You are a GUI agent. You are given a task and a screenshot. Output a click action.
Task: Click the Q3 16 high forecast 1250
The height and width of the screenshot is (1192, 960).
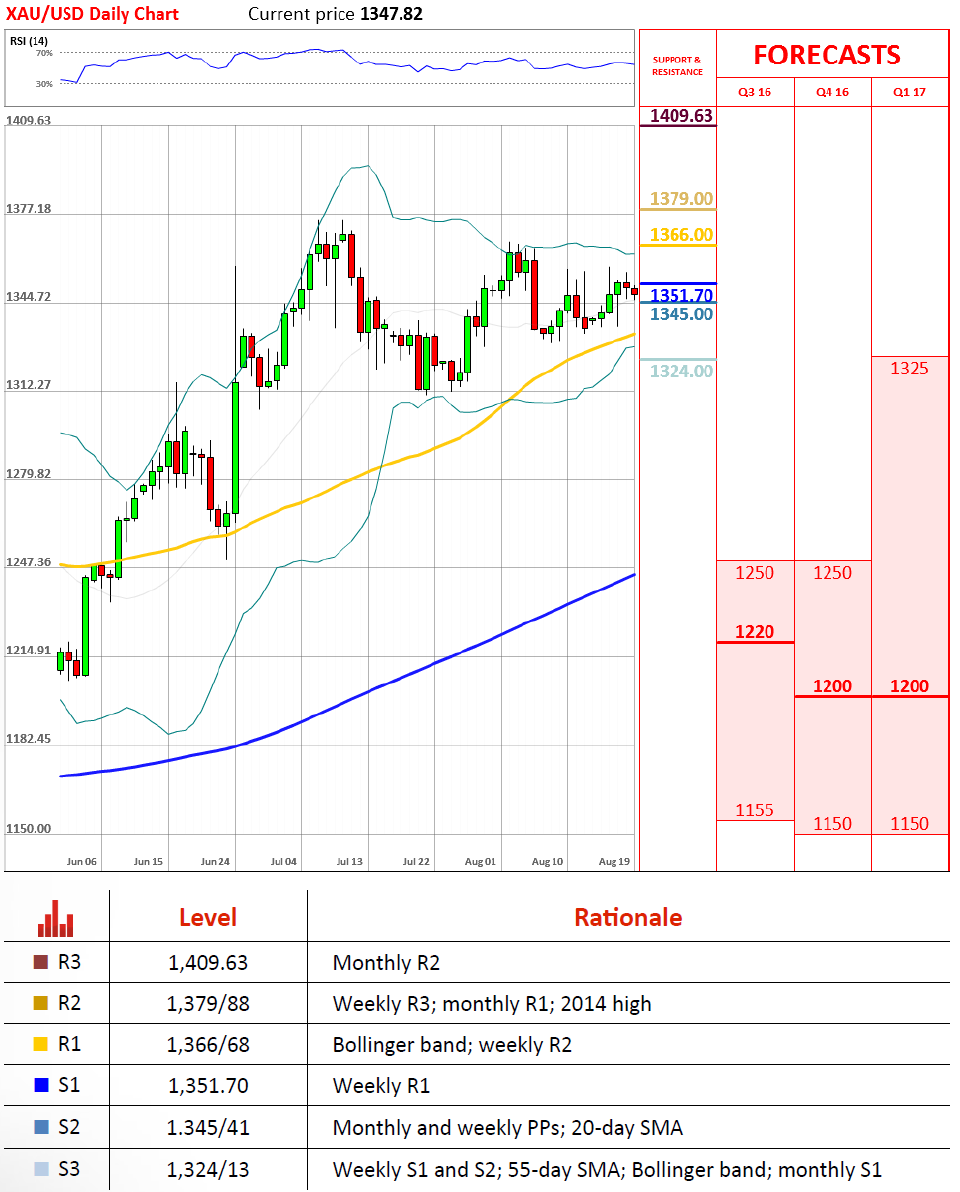754,572
